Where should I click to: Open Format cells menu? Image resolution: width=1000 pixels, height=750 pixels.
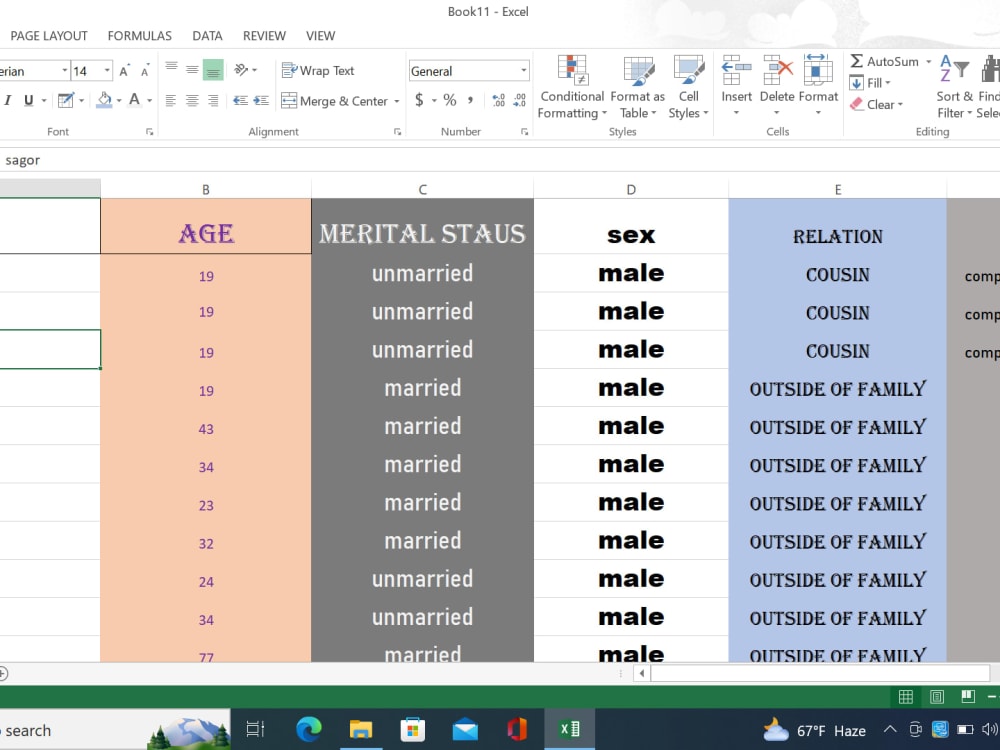[x=818, y=85]
